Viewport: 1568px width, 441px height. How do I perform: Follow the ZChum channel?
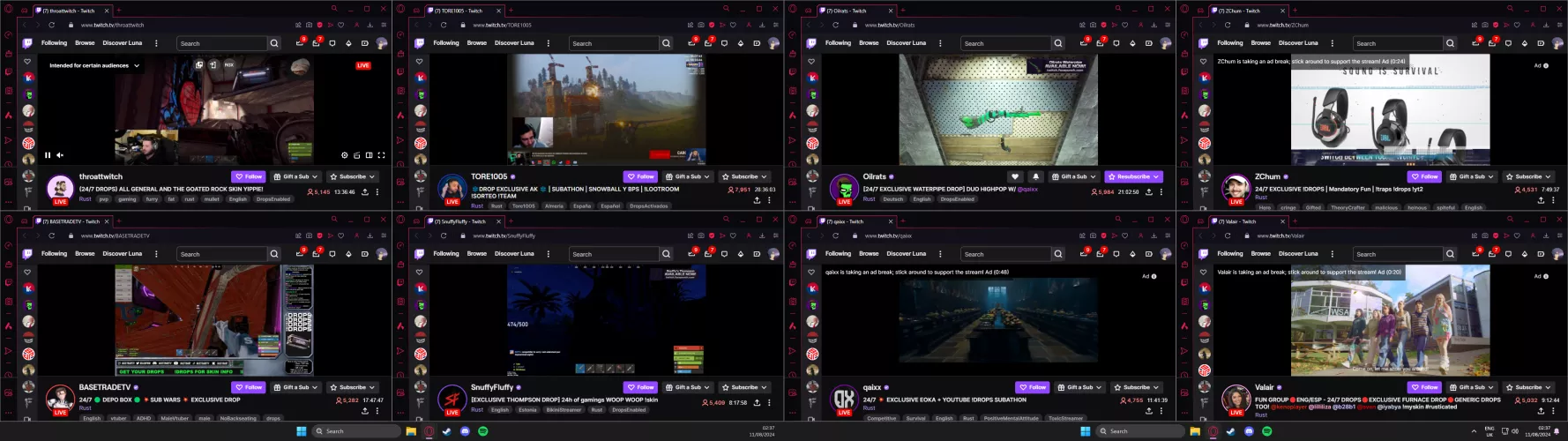coord(1425,176)
